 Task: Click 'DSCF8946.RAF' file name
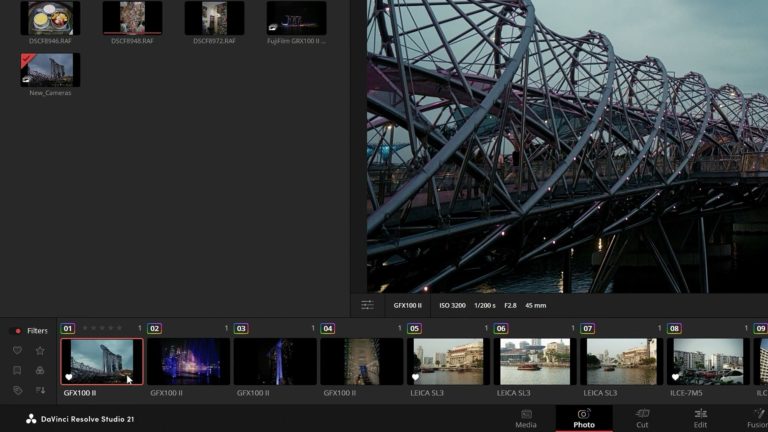point(50,41)
